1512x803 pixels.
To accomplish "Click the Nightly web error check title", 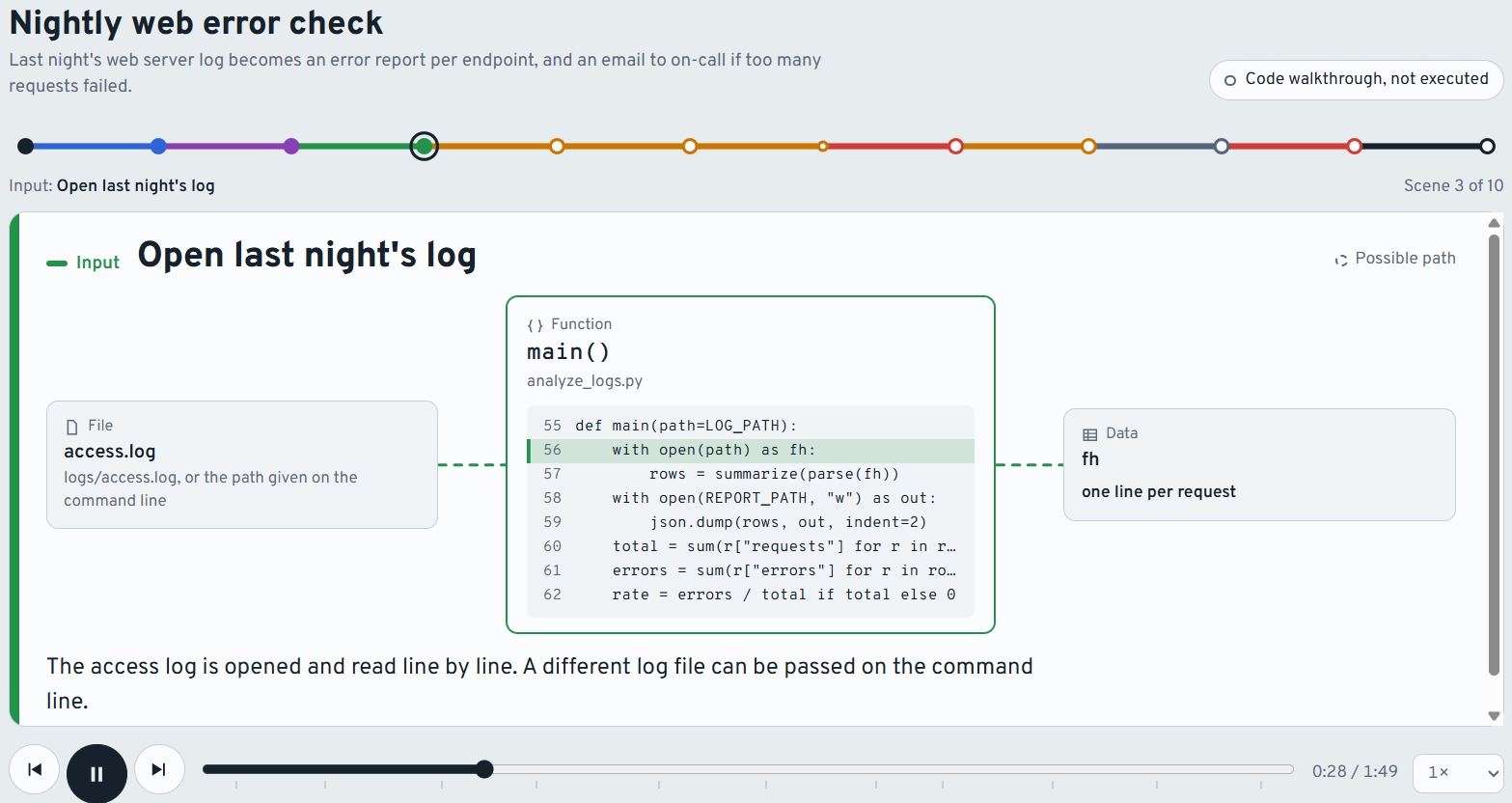I will pos(196,22).
